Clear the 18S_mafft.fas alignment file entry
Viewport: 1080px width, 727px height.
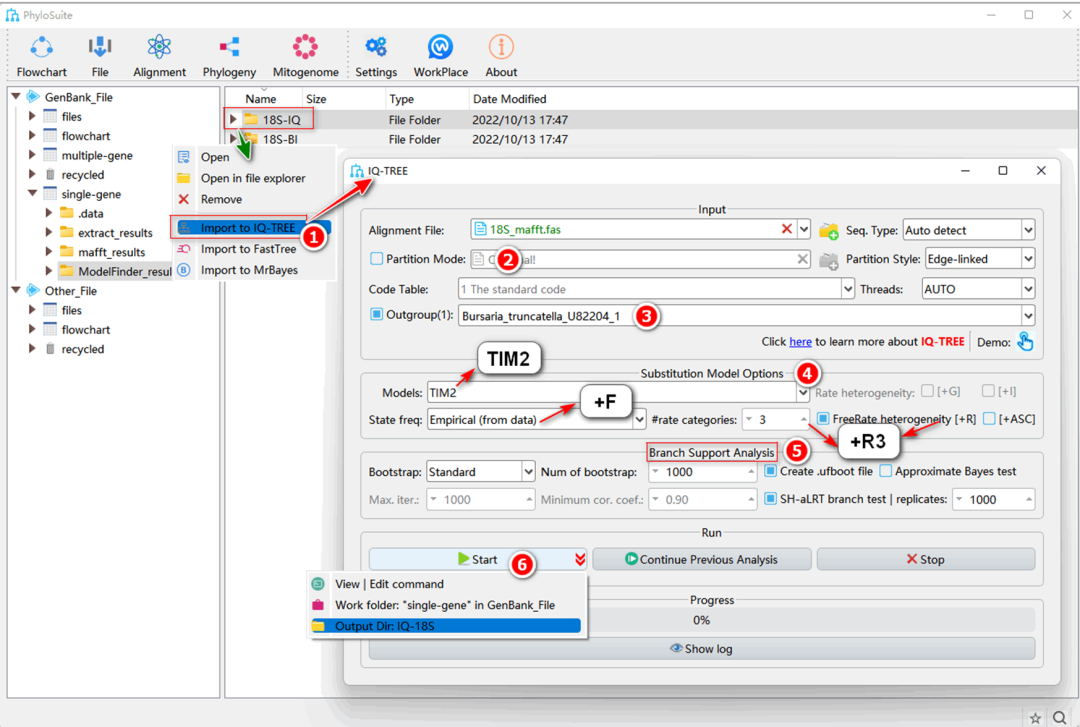(787, 229)
